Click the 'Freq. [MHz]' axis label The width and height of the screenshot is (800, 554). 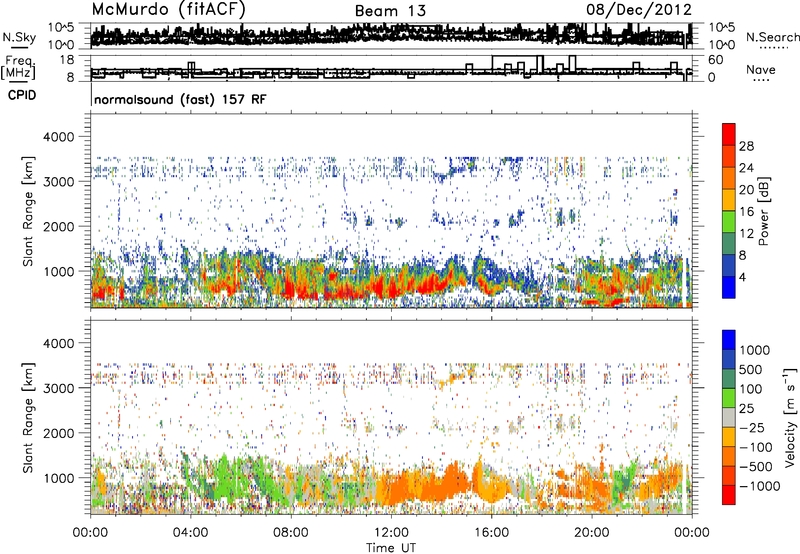coord(18,68)
